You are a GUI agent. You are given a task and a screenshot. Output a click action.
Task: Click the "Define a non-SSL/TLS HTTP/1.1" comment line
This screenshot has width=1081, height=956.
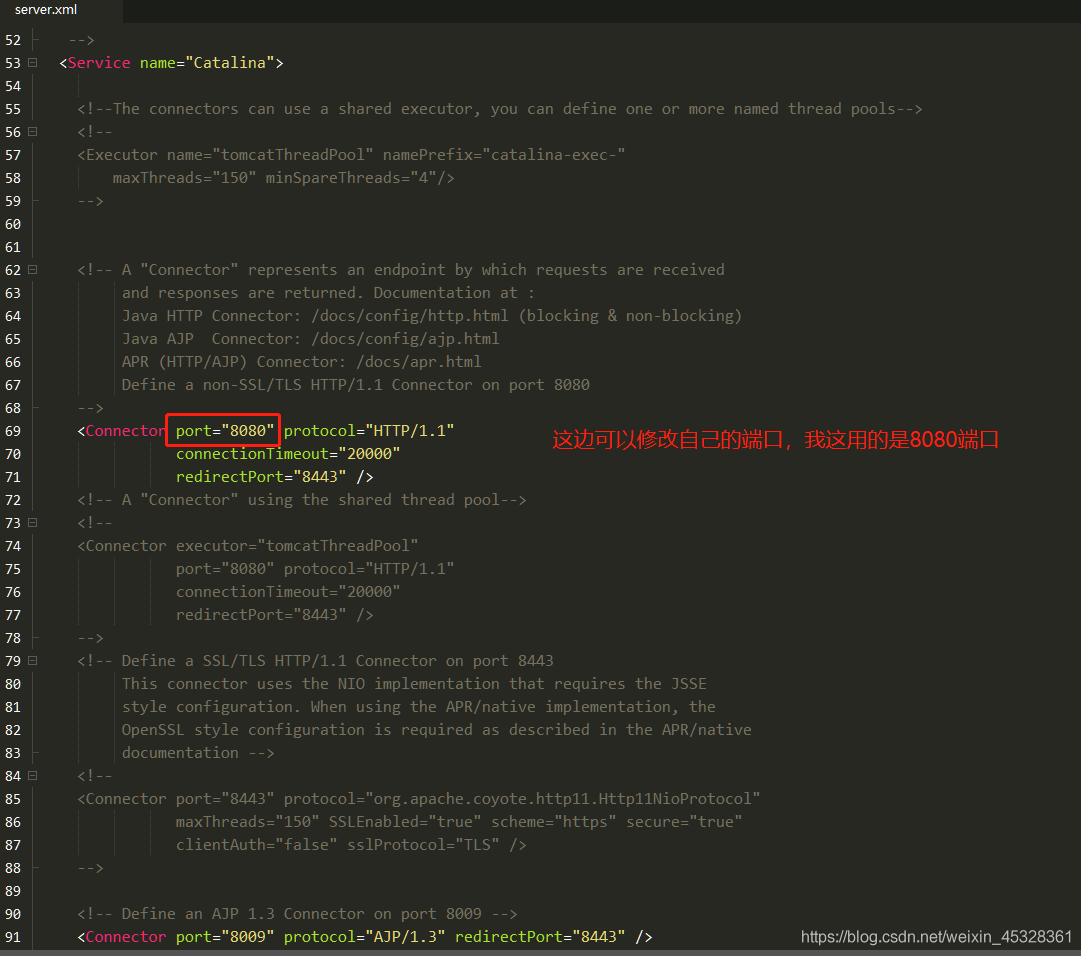[356, 385]
